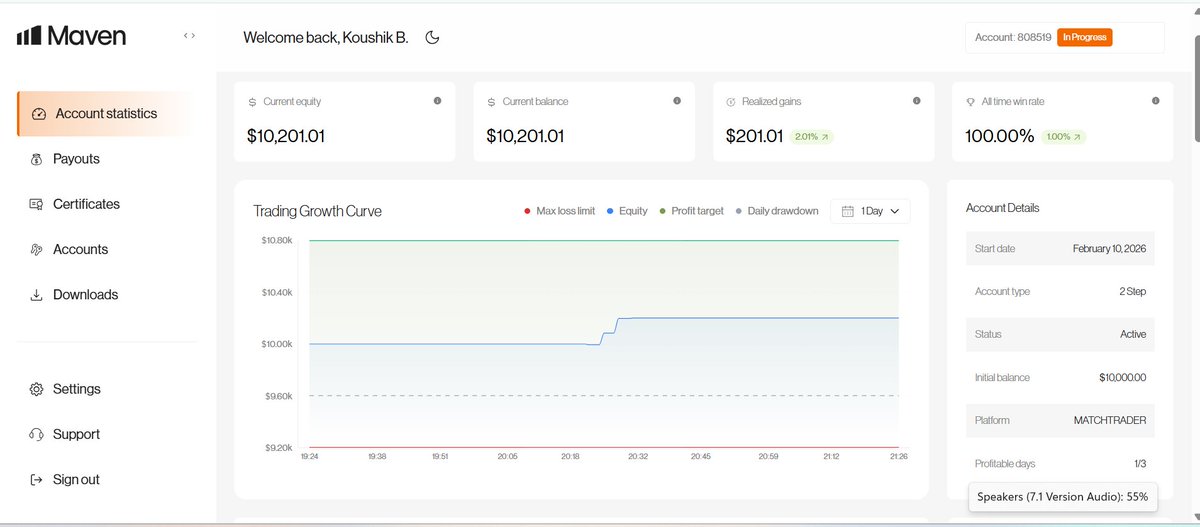Screen dimensions: 1200x527
Task: Click the Initial balance $10,000.00 row
Action: tap(1060, 377)
